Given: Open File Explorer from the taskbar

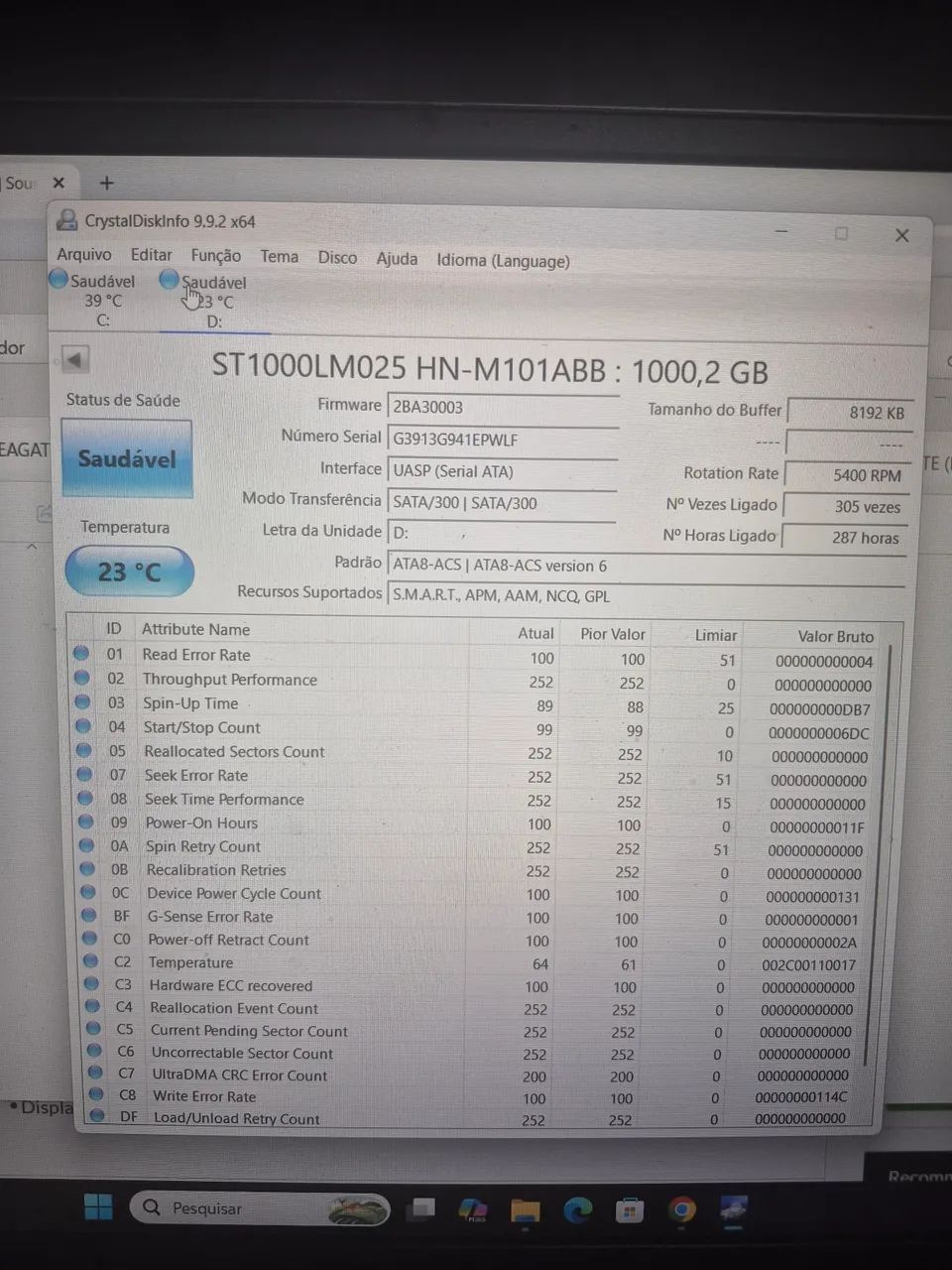Looking at the screenshot, I should (x=525, y=1209).
